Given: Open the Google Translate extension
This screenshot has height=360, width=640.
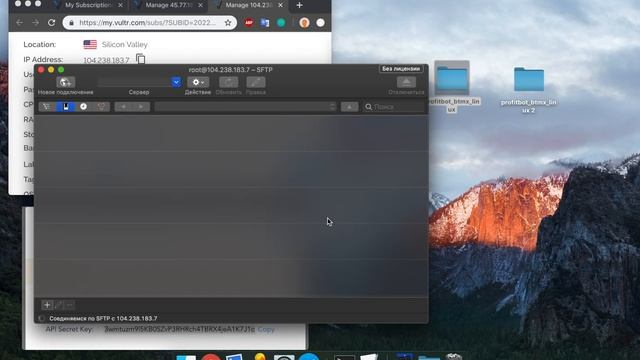Looking at the screenshot, I should point(265,23).
